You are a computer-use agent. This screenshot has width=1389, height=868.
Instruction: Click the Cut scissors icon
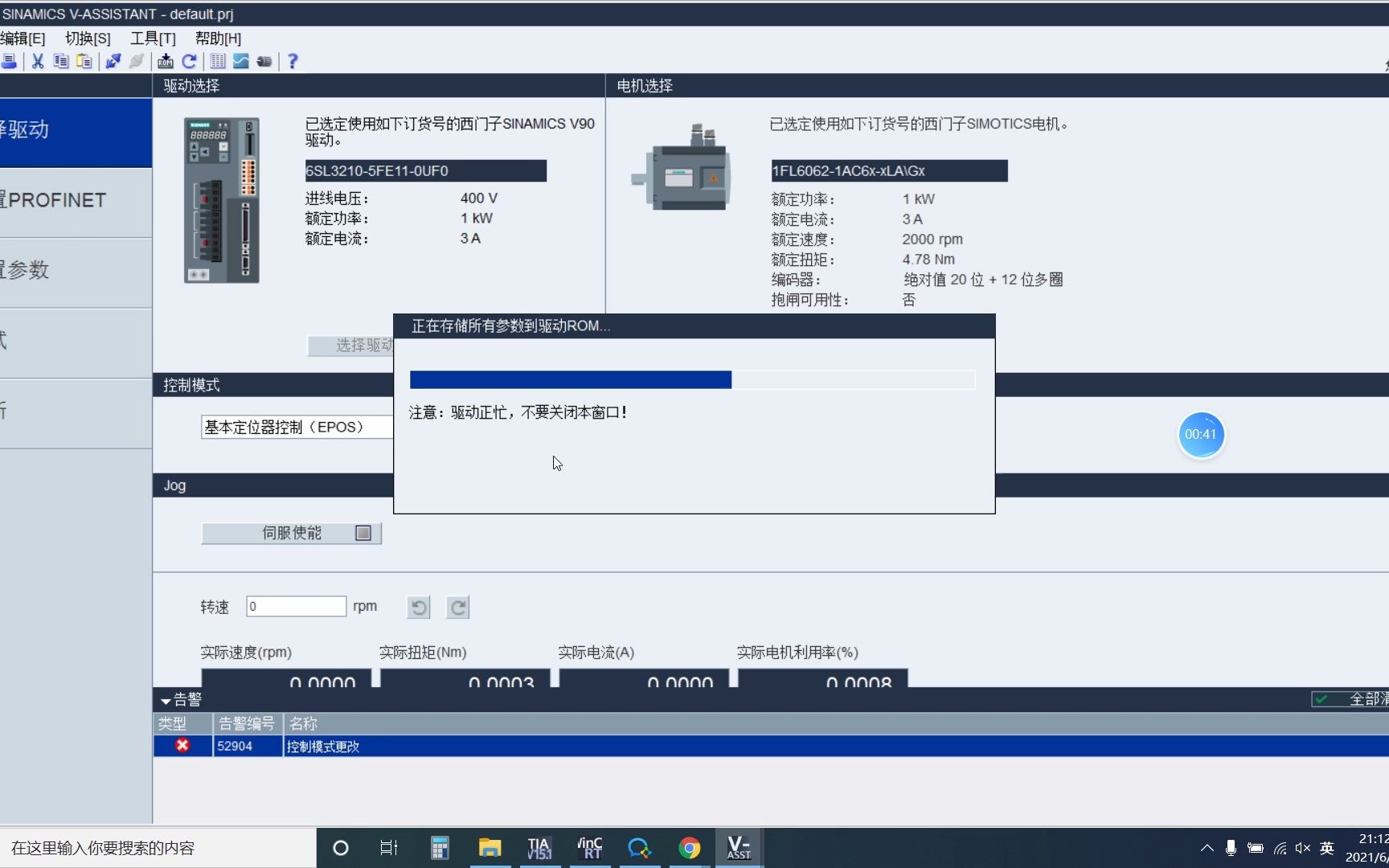pos(38,61)
